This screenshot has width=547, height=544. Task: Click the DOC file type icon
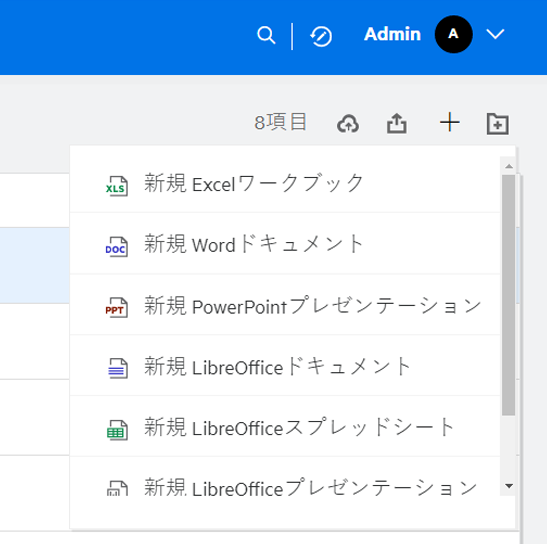[x=117, y=247]
